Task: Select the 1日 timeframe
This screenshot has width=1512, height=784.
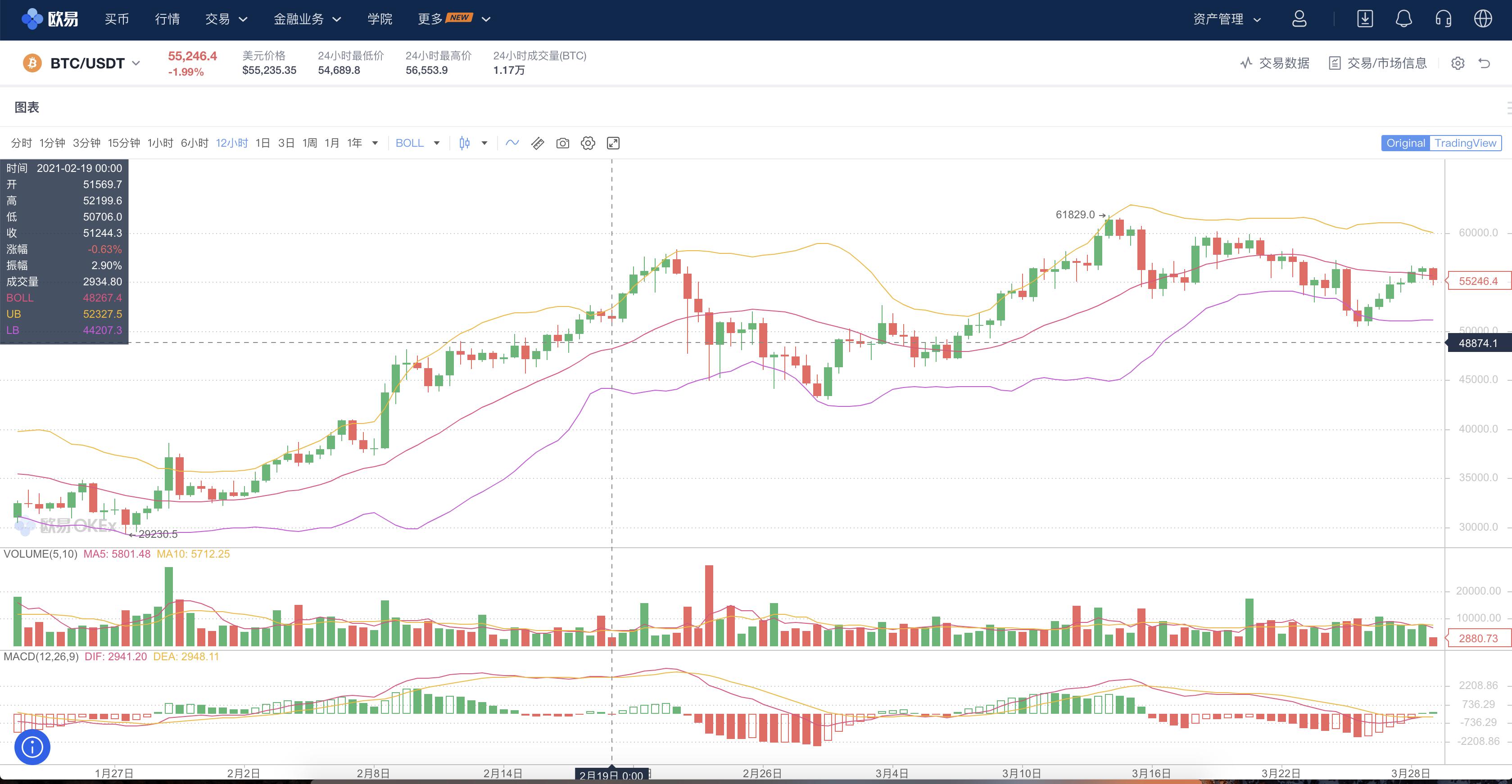Action: (x=263, y=143)
